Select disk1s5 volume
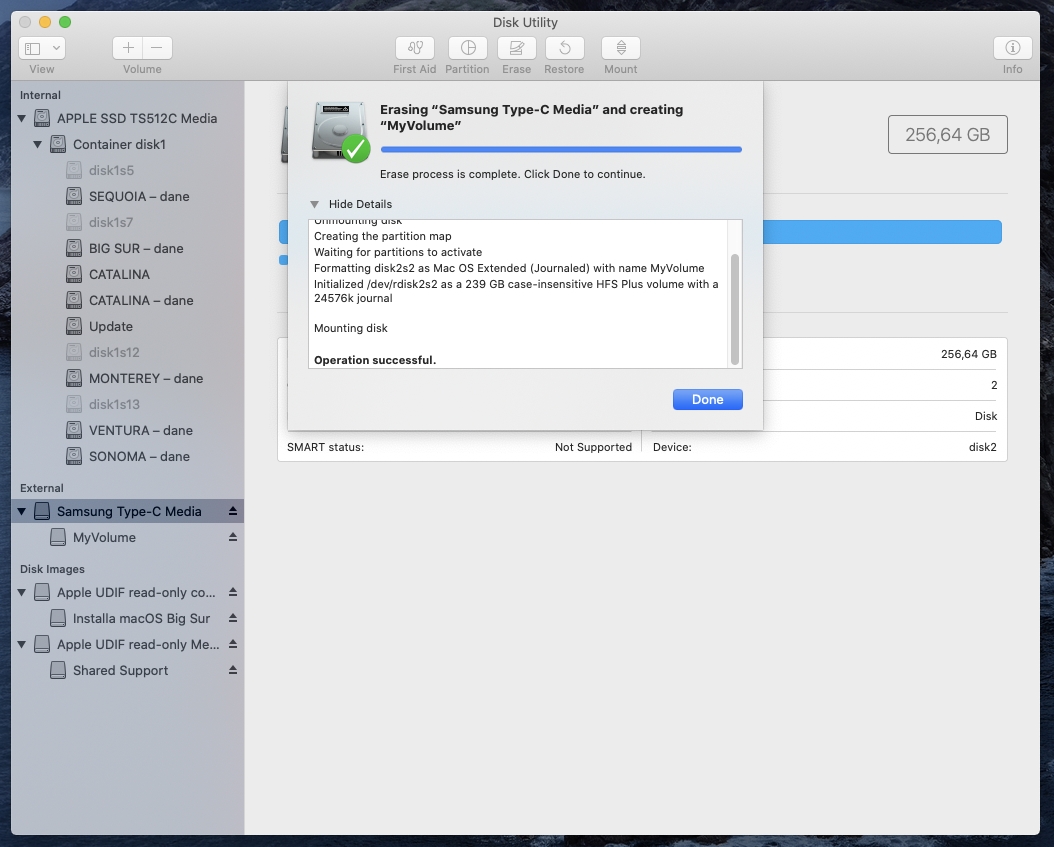Image resolution: width=1054 pixels, height=847 pixels. tap(128, 170)
